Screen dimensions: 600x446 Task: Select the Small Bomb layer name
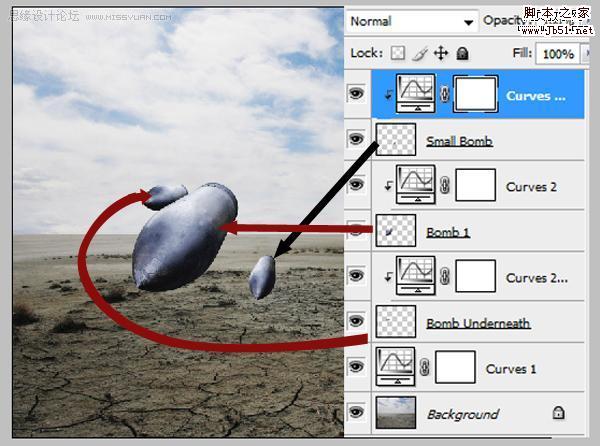click(459, 141)
